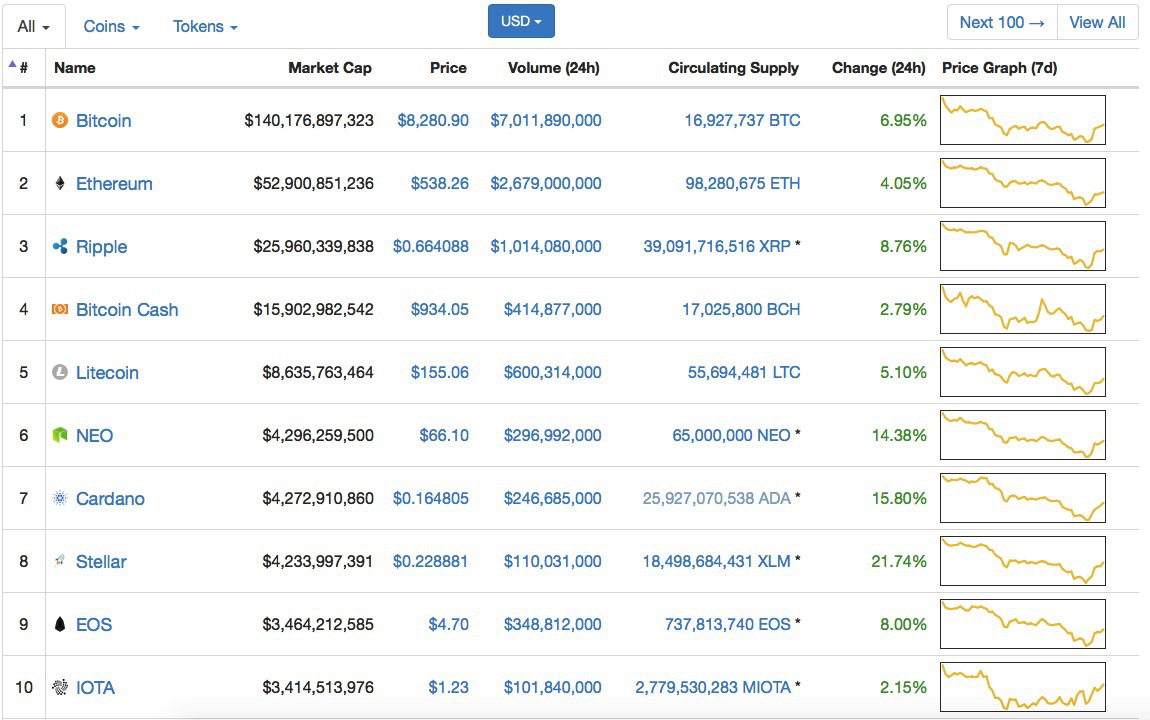1150x720 pixels.
Task: Go to Next 100 coins
Action: click(x=1001, y=22)
